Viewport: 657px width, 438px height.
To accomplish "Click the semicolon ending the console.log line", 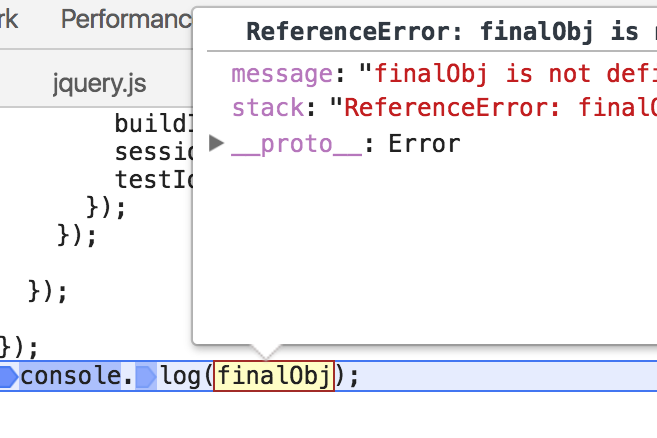I will point(352,377).
